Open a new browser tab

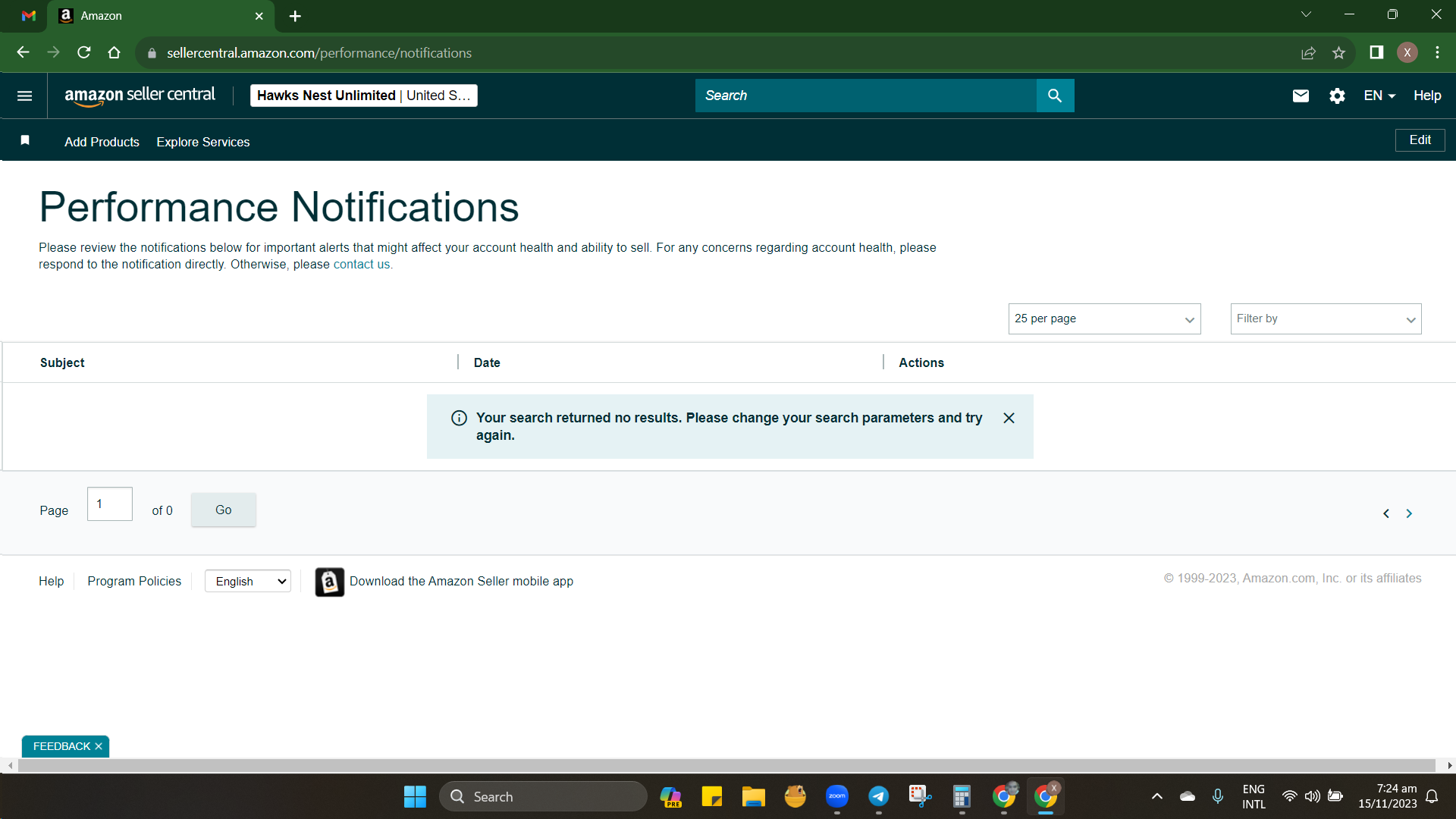pos(295,16)
